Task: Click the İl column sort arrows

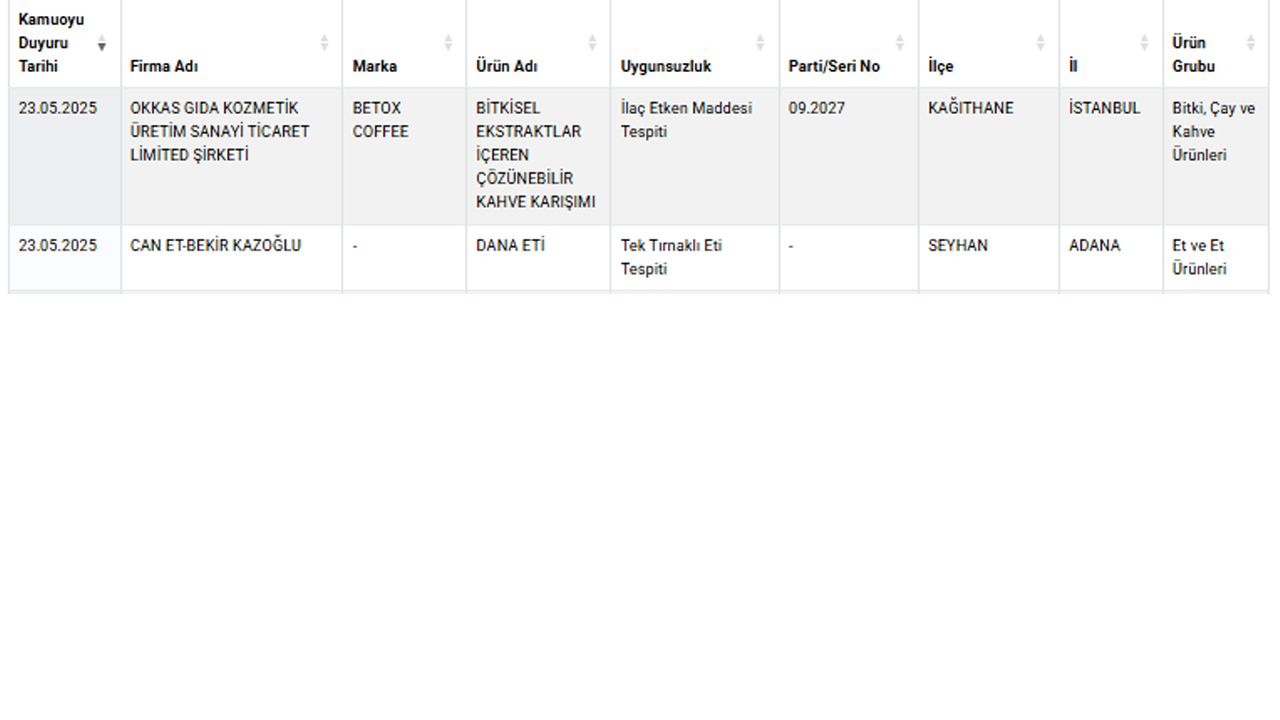Action: click(1144, 43)
